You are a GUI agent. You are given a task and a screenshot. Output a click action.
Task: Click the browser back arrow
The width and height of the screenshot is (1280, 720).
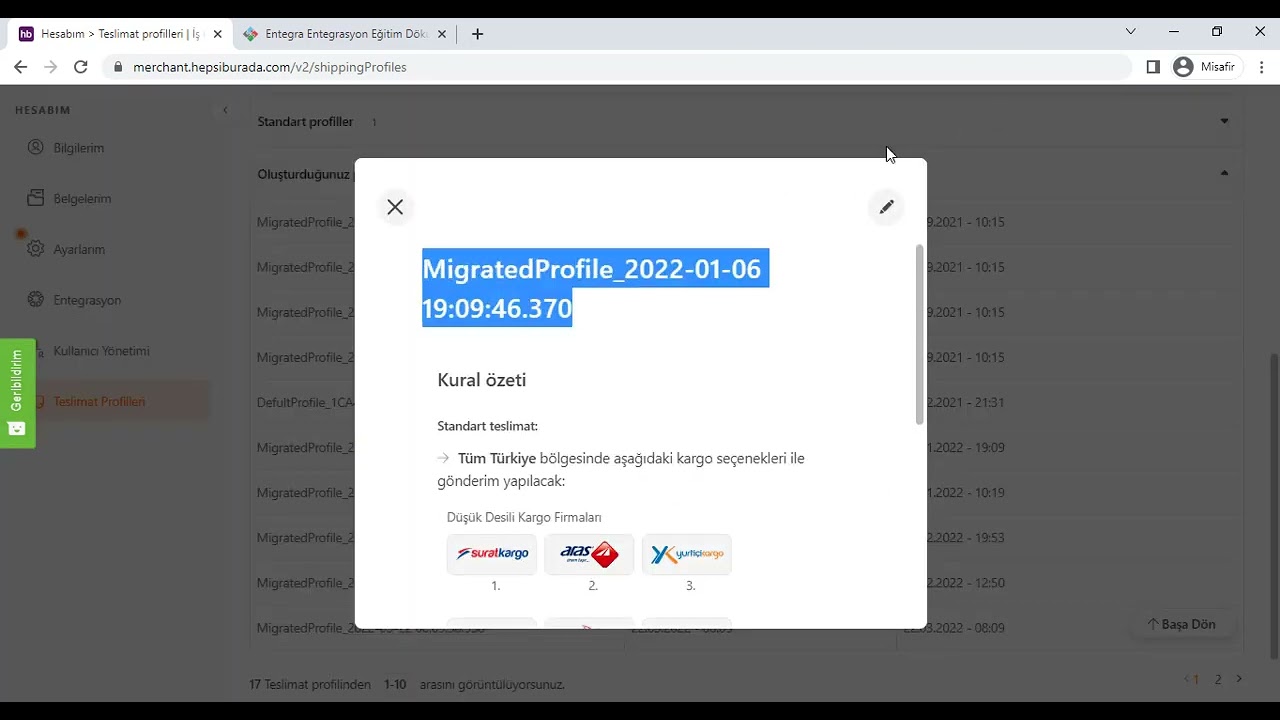click(x=21, y=67)
